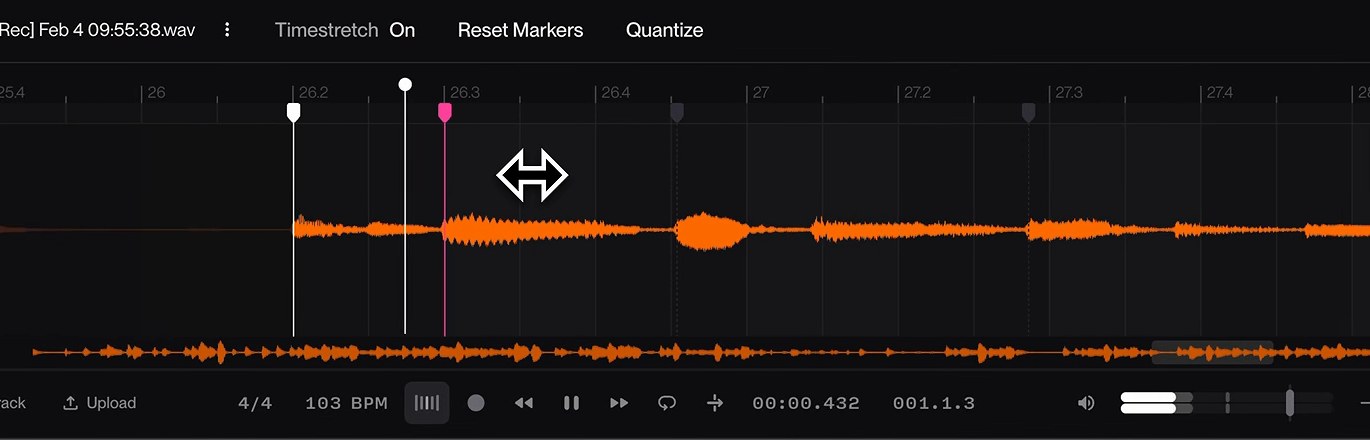Click Reset Markers
The image size is (1370, 440).
point(520,30)
